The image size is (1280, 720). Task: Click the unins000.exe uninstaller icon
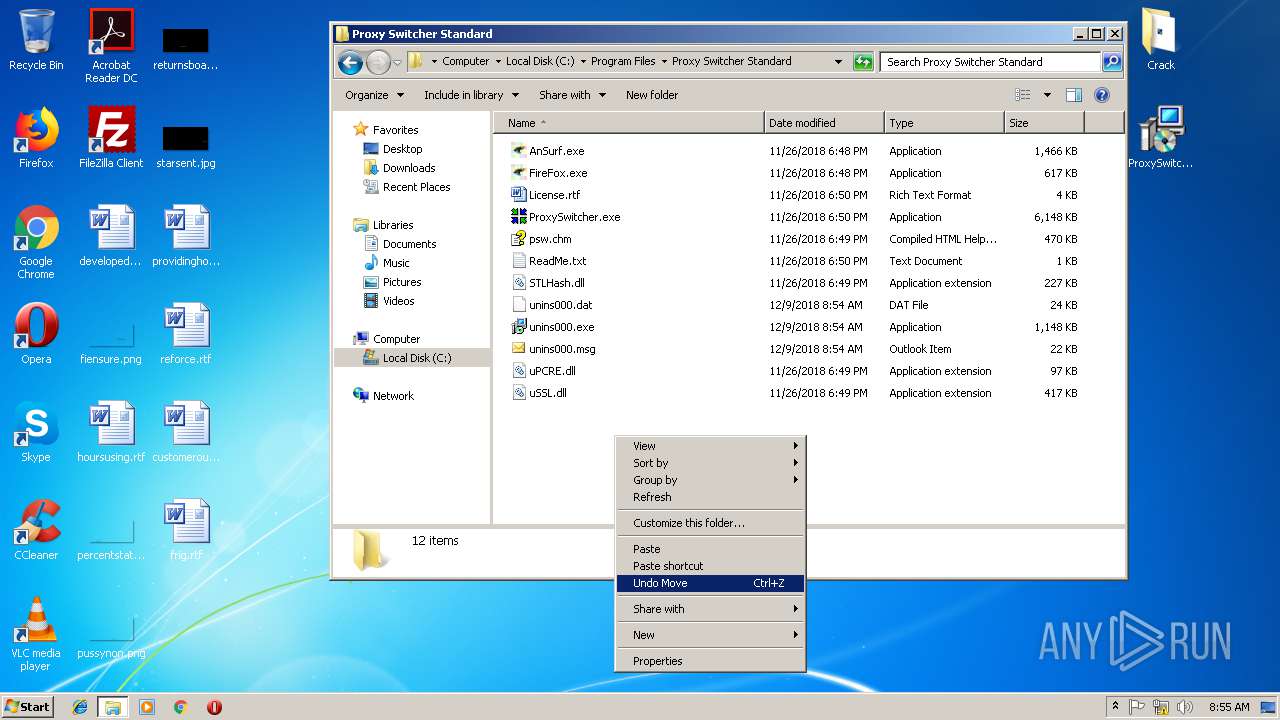point(518,327)
